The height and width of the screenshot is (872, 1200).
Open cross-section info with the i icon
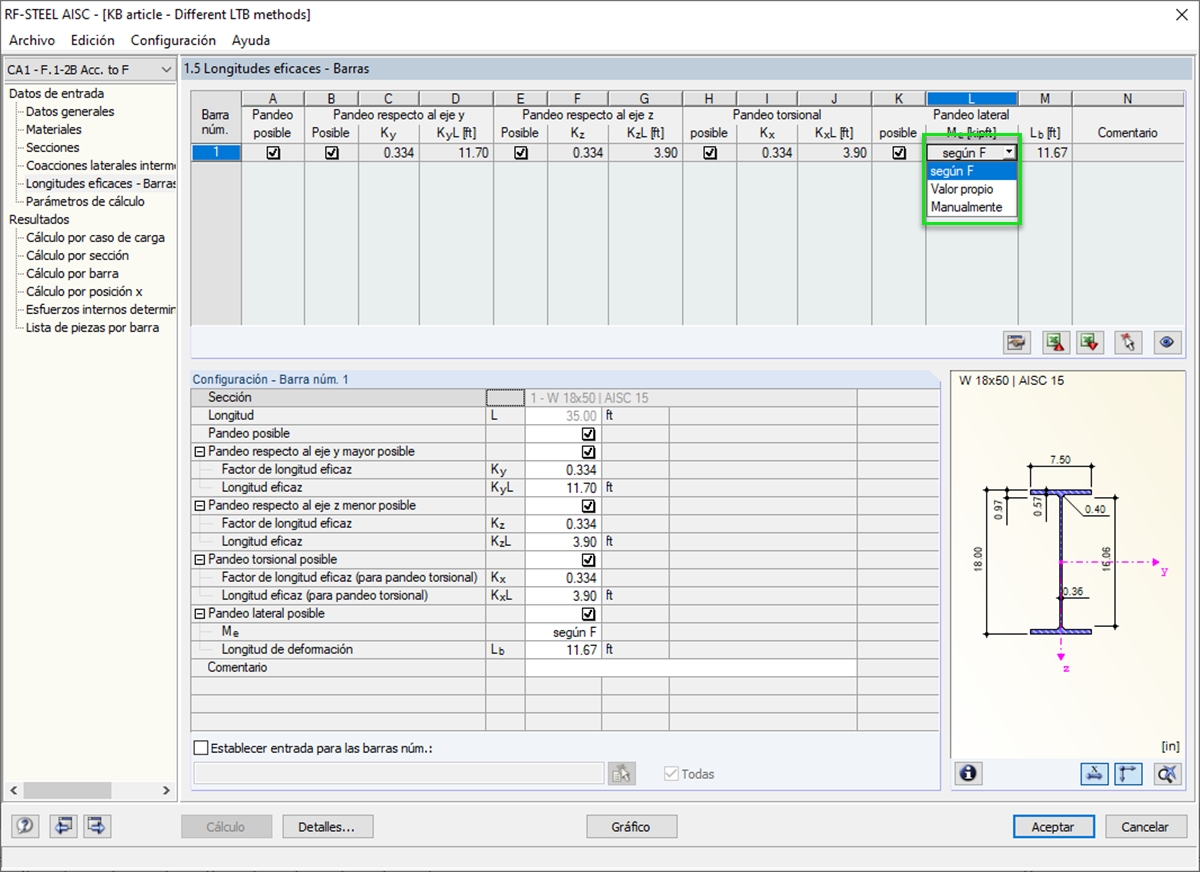(x=968, y=773)
